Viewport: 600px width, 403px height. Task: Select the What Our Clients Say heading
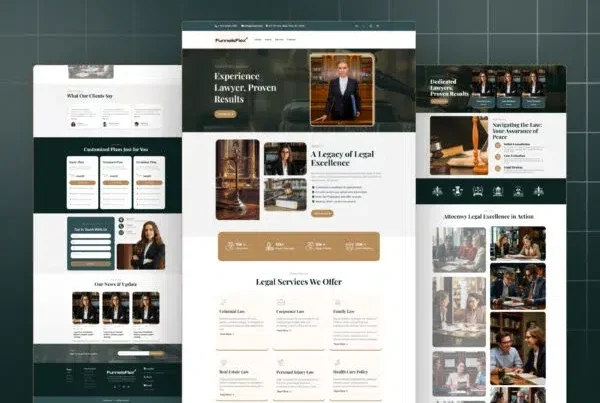(x=90, y=96)
